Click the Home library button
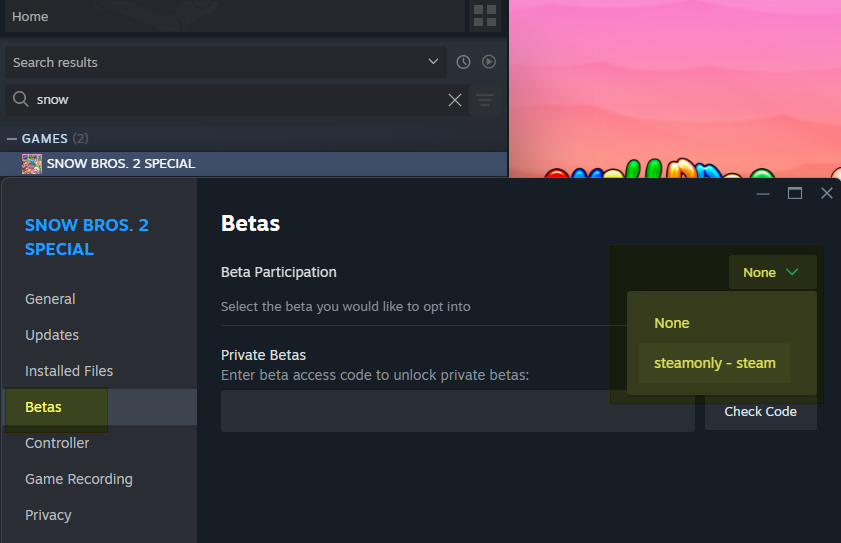 [x=234, y=16]
